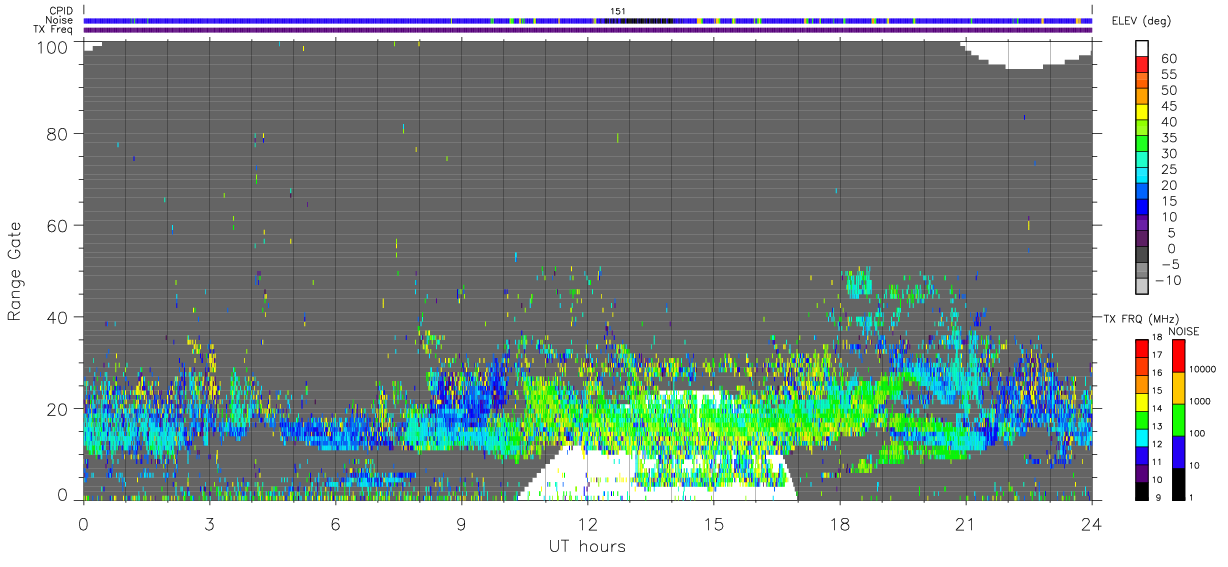This screenshot has width=1228, height=567.
Task: Click the '12' tick on UT hours axis
Action: point(587,523)
